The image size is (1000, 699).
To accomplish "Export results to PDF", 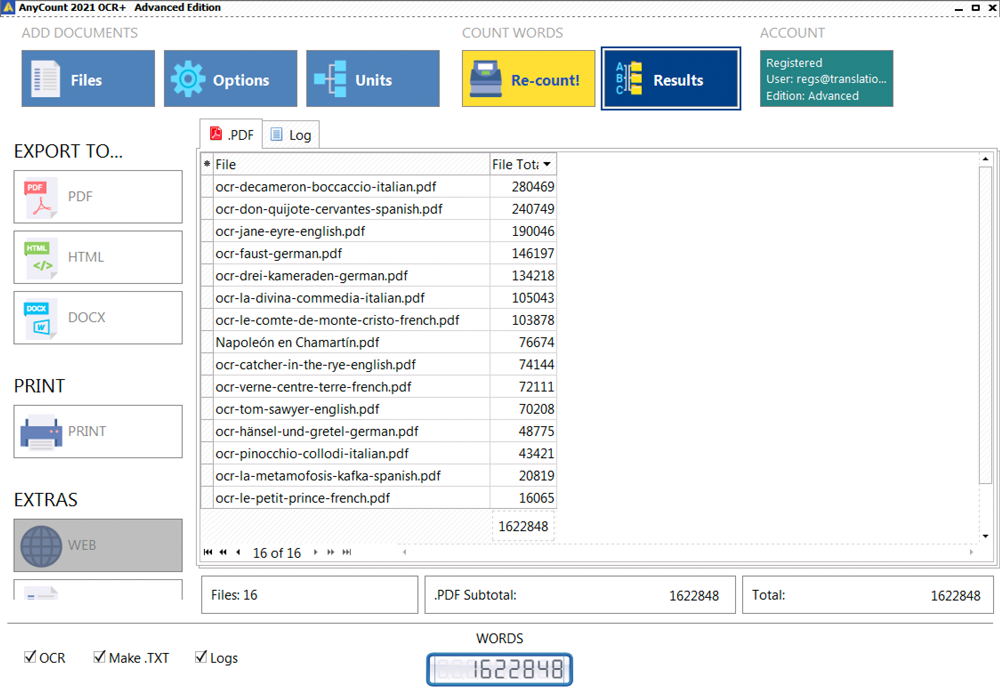I will pos(98,196).
